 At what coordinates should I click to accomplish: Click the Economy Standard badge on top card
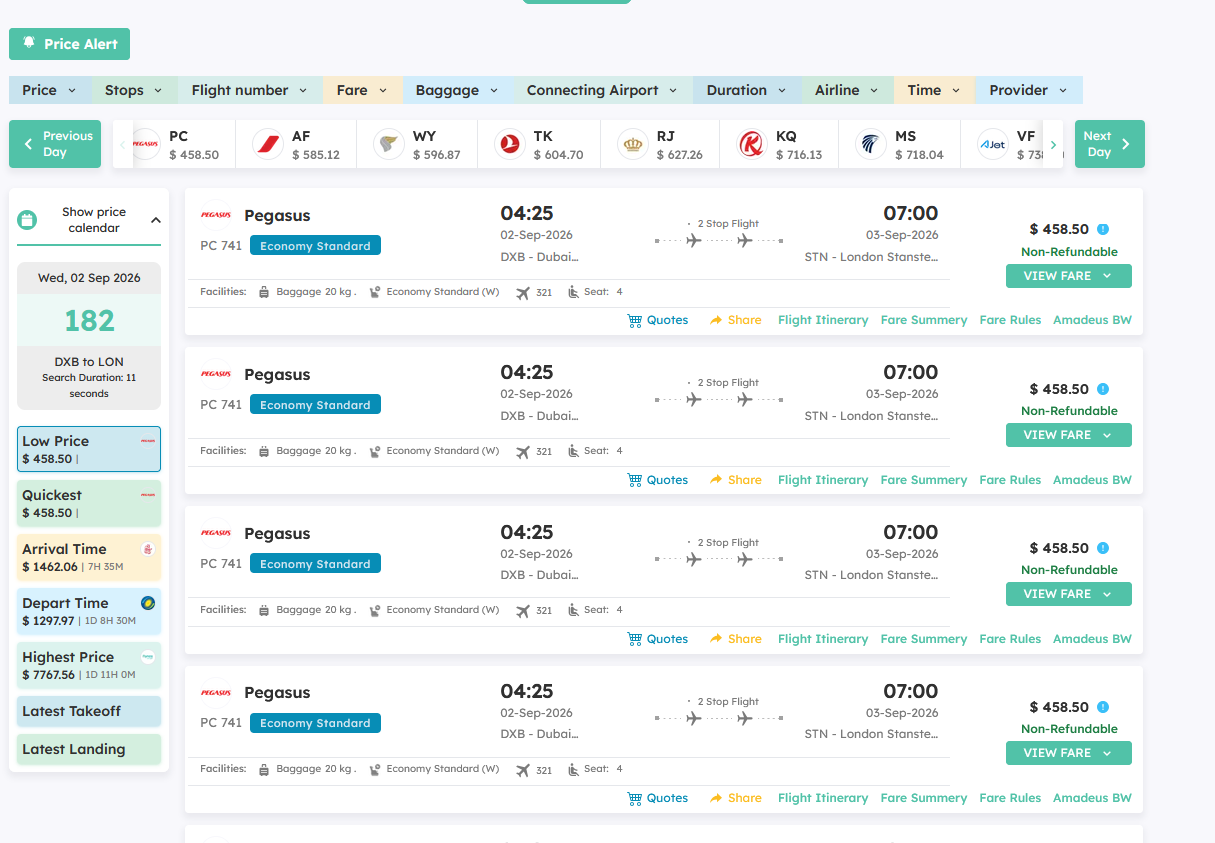(315, 246)
